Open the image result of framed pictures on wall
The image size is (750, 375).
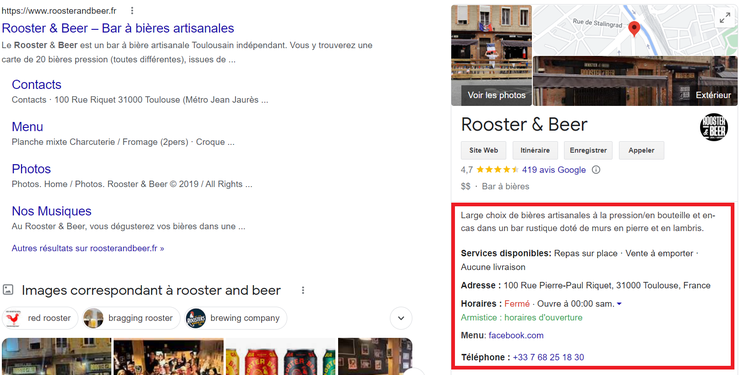tap(375, 356)
